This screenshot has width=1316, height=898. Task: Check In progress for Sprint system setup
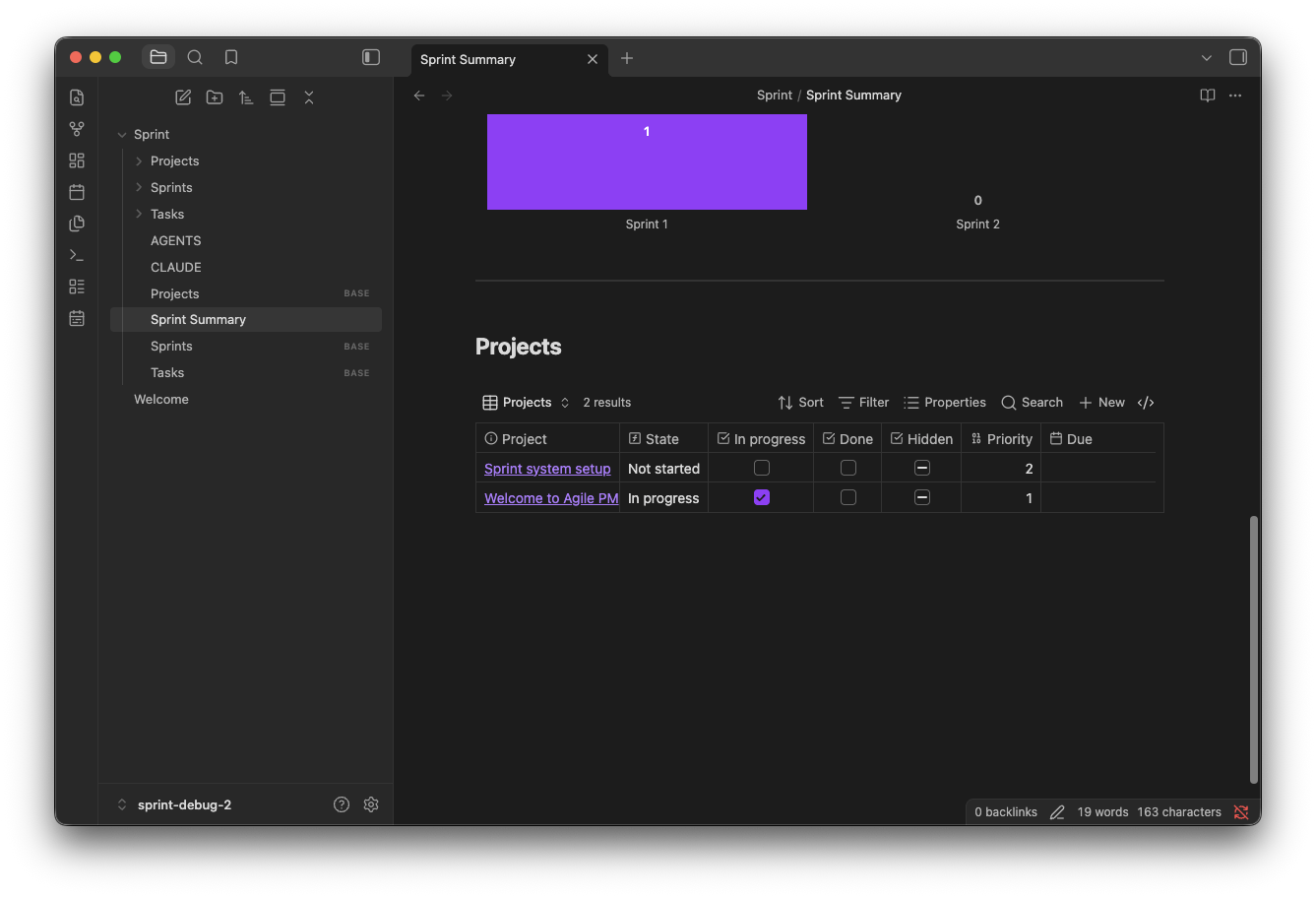(x=762, y=468)
